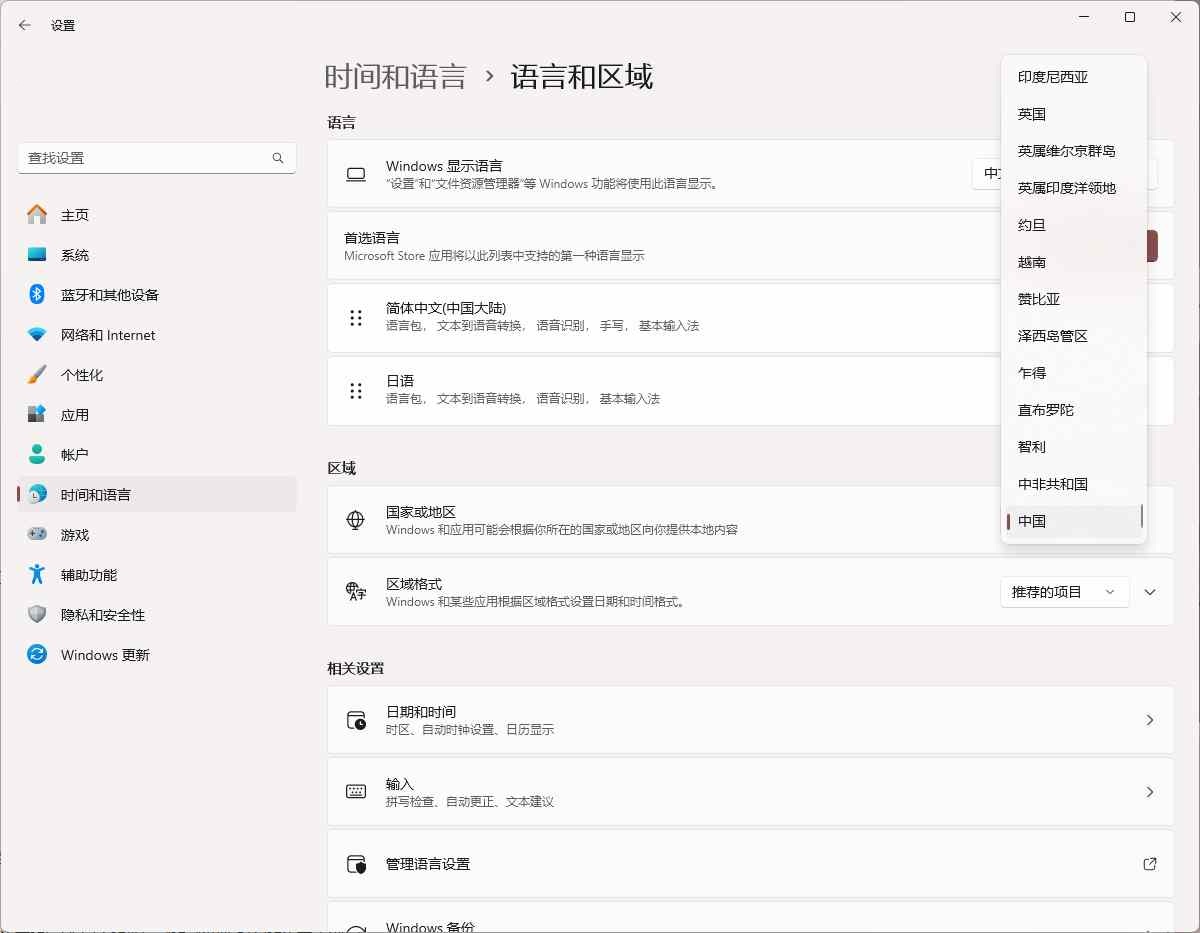This screenshot has height=933, width=1200.
Task: Choose 智利 from the country list
Action: tap(1073, 447)
